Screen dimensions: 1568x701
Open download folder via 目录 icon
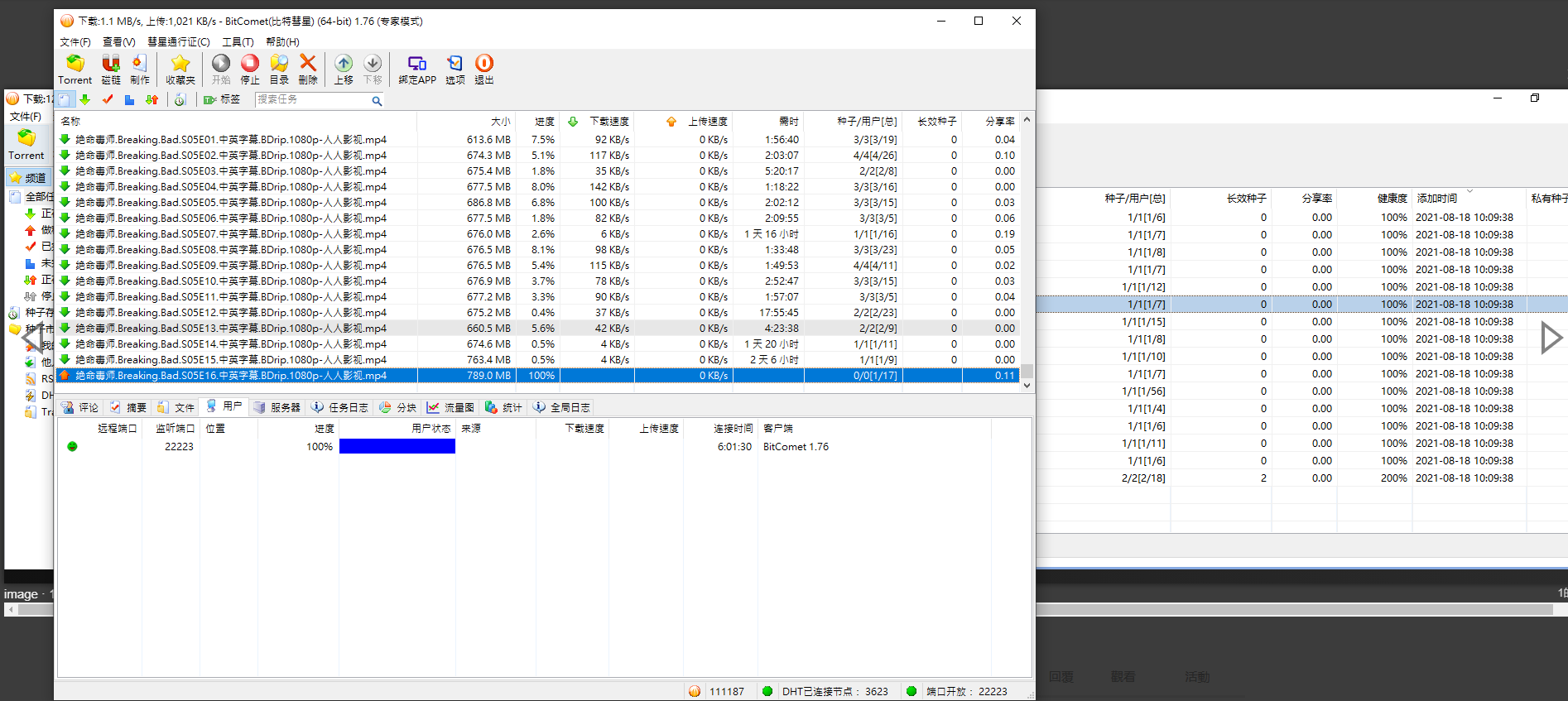coord(279,70)
